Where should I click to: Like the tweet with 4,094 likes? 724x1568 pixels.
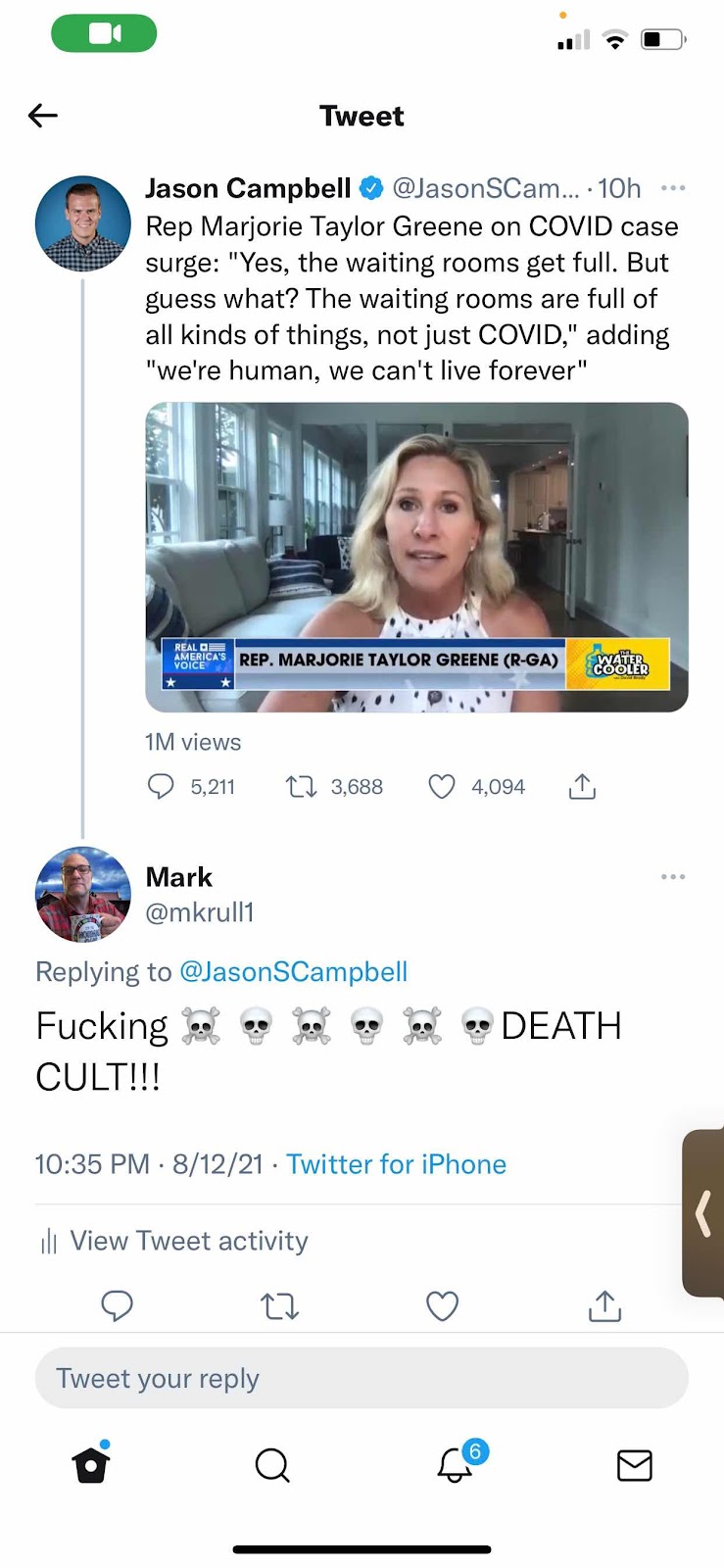tap(442, 786)
